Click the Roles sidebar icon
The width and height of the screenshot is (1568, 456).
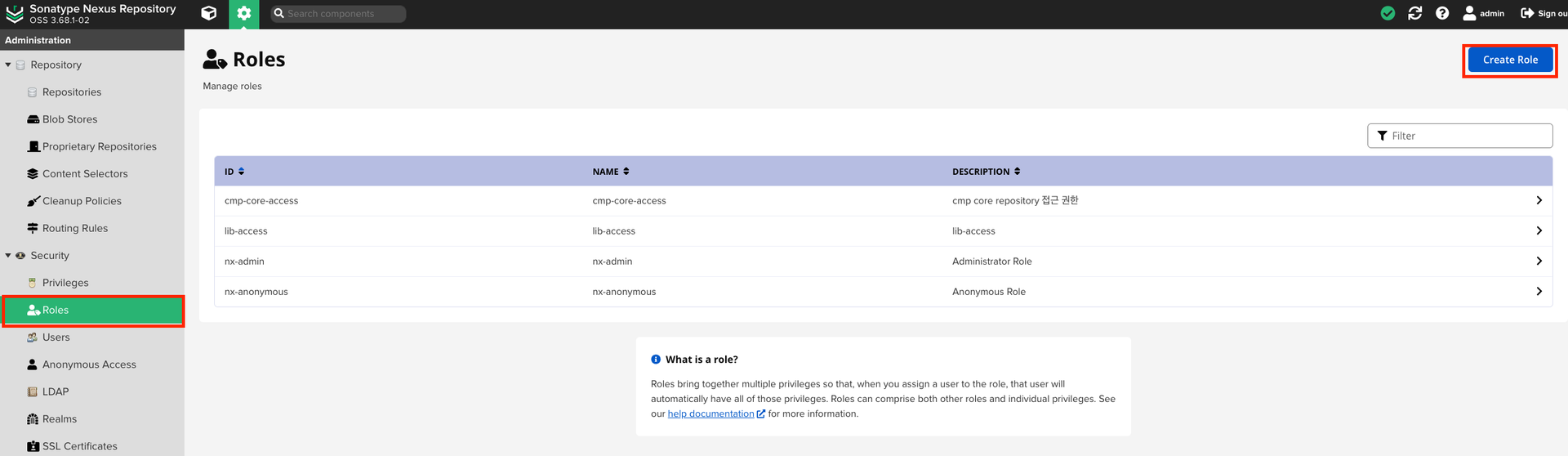(x=33, y=310)
